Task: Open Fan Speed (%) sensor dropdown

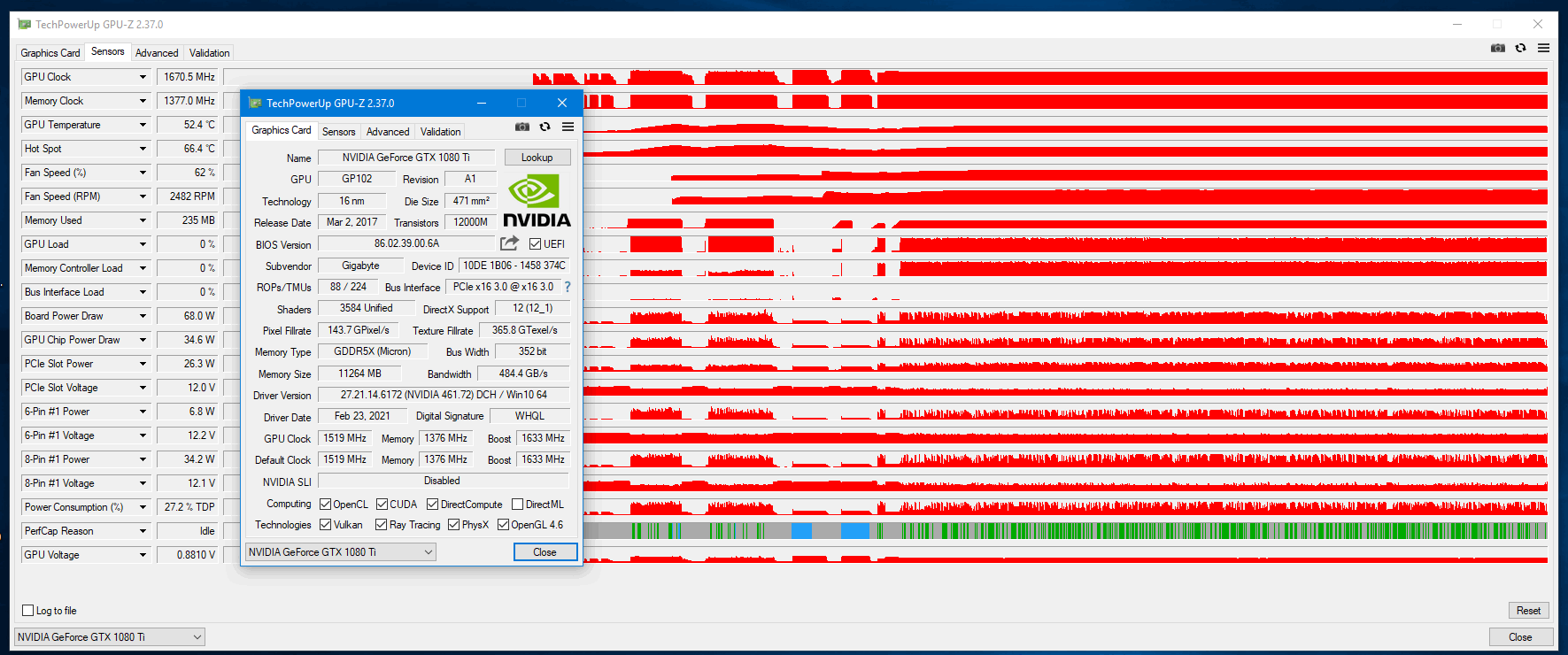Action: click(x=143, y=173)
